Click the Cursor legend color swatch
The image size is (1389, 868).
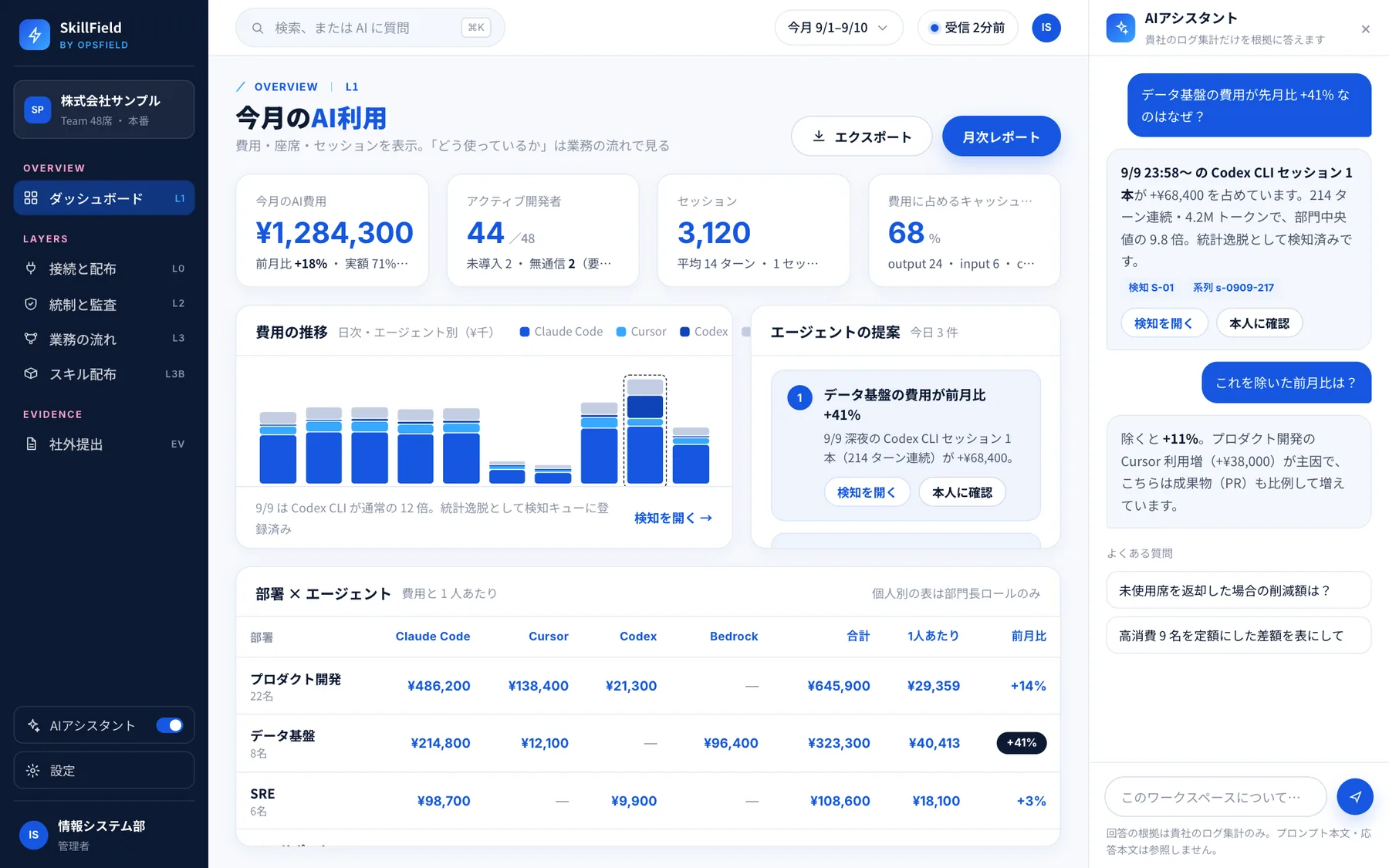621,332
